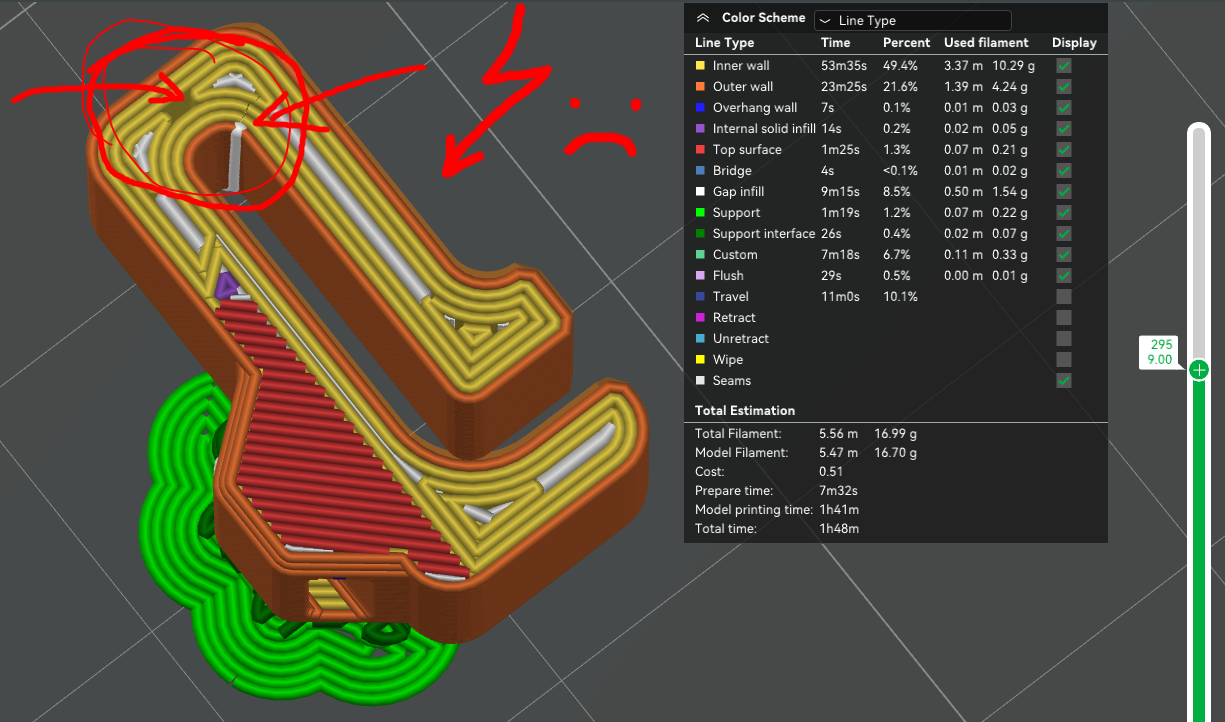The height and width of the screenshot is (722, 1225).
Task: Click the red Top surface swatch
Action: (x=701, y=150)
